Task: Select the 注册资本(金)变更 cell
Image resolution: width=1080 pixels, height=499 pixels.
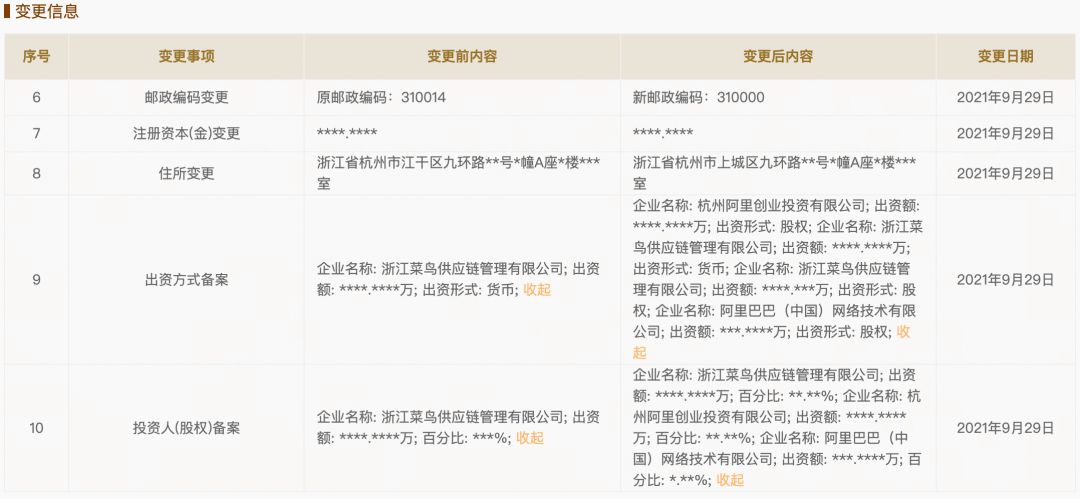Action: point(187,134)
